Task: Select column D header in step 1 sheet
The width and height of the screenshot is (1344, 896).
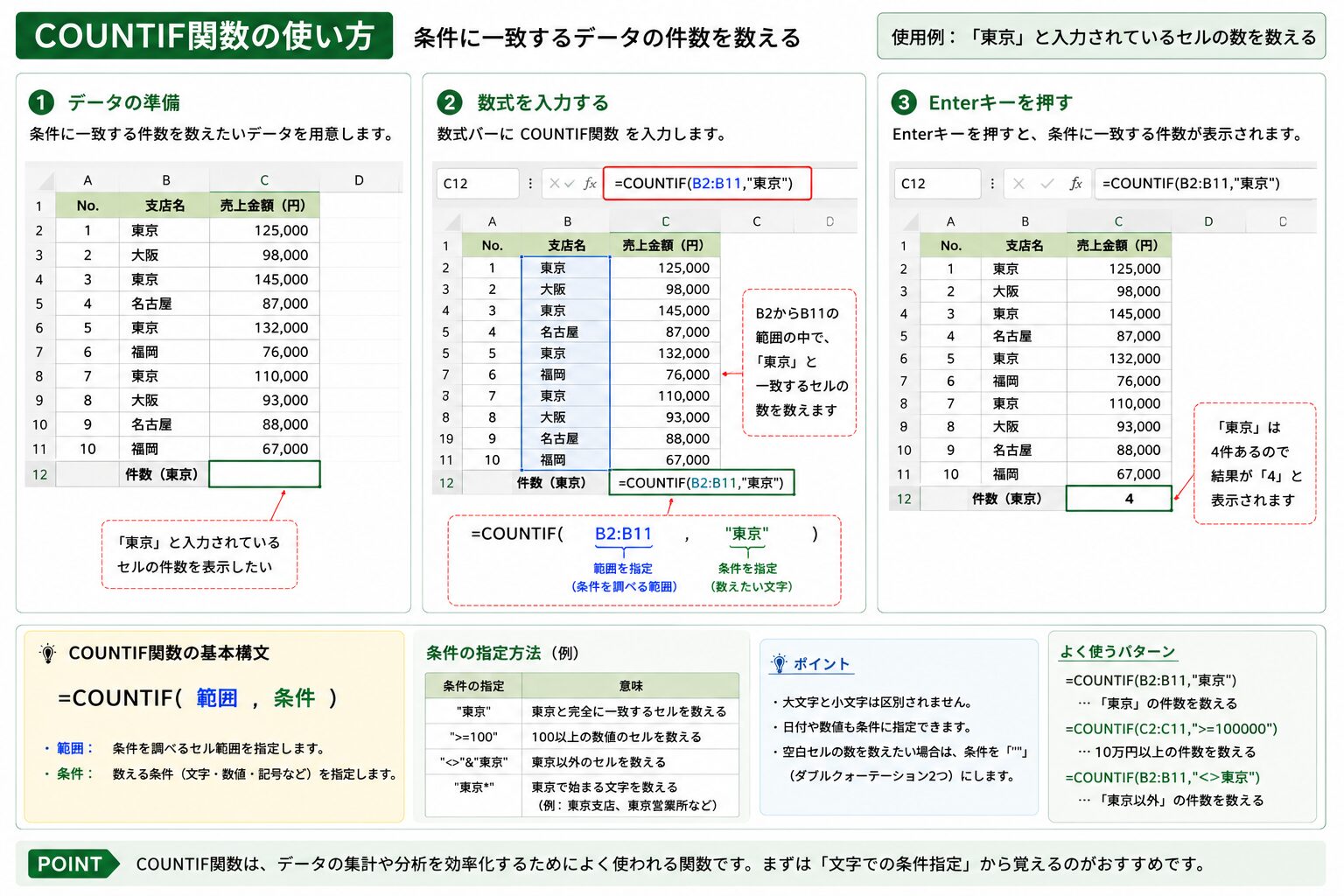Action: tap(359, 180)
